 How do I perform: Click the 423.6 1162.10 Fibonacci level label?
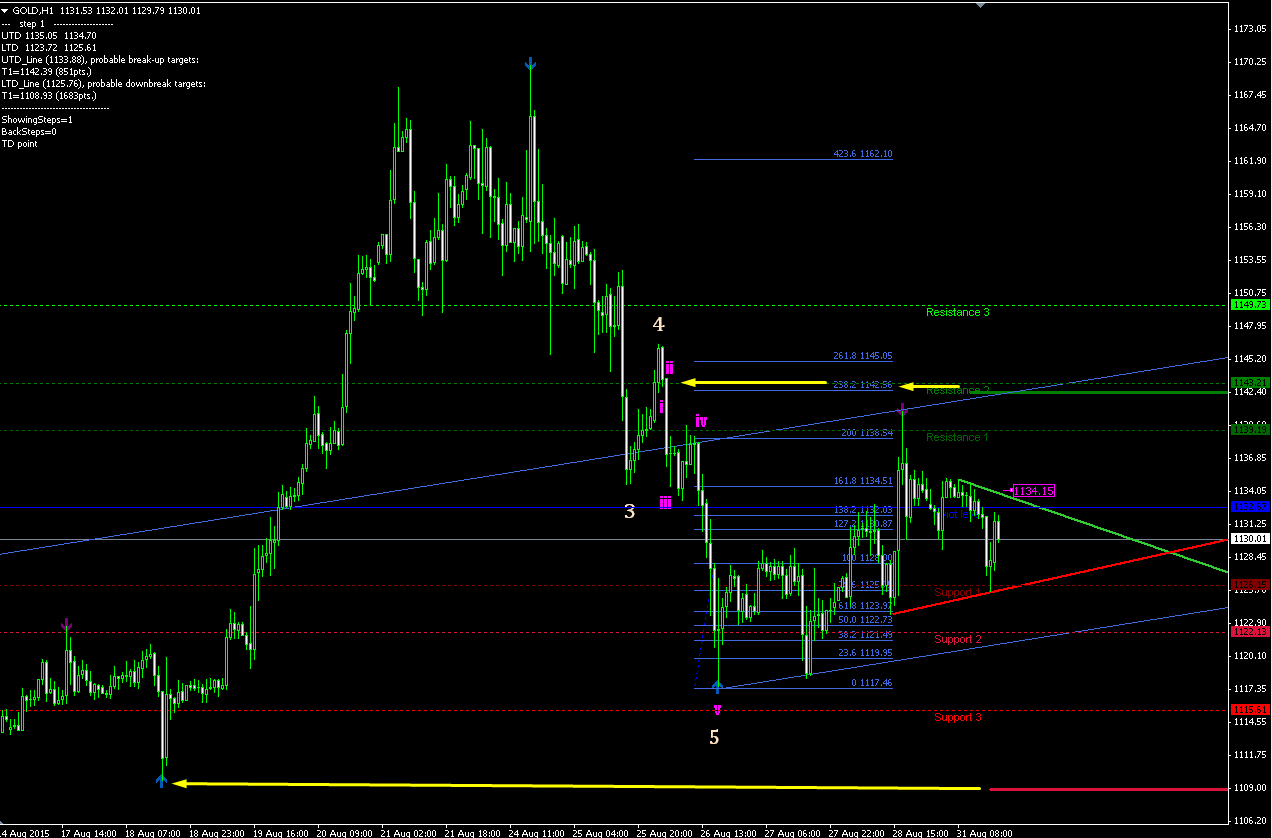pyautogui.click(x=862, y=154)
